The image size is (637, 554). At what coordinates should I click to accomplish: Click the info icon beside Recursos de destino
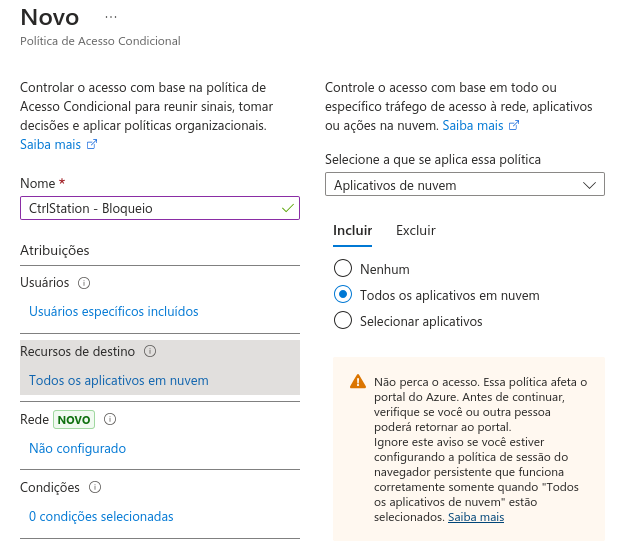pos(150,352)
